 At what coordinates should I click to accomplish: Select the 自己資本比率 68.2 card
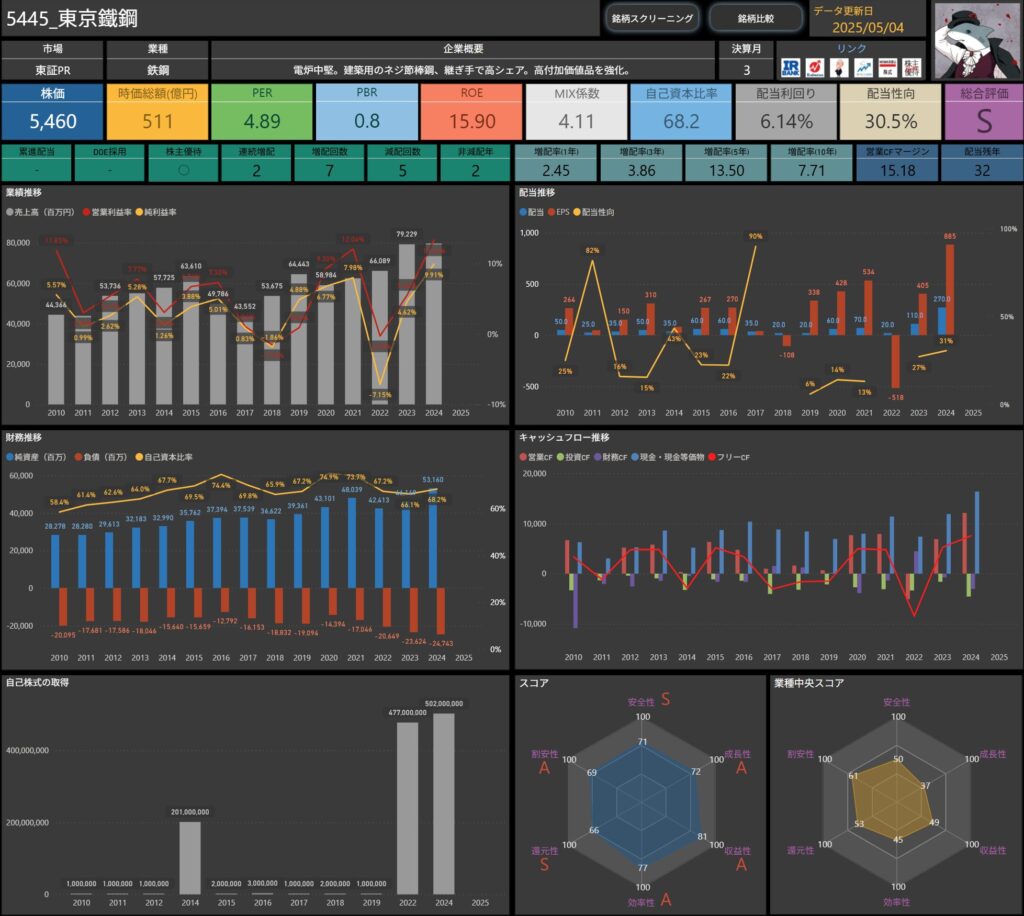click(x=681, y=112)
